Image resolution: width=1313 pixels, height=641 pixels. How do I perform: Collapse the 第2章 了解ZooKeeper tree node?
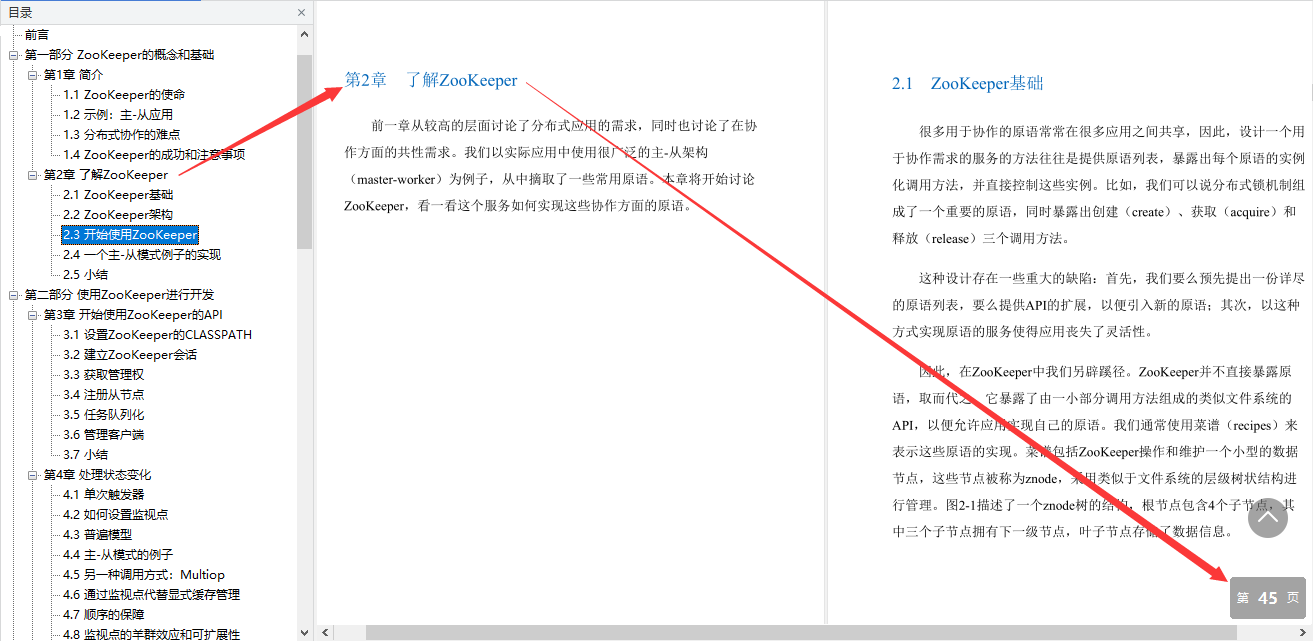33,175
